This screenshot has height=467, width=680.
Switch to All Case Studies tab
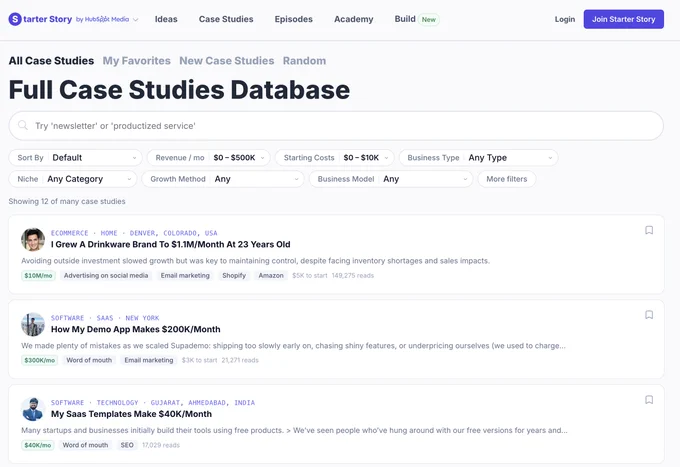(51, 61)
